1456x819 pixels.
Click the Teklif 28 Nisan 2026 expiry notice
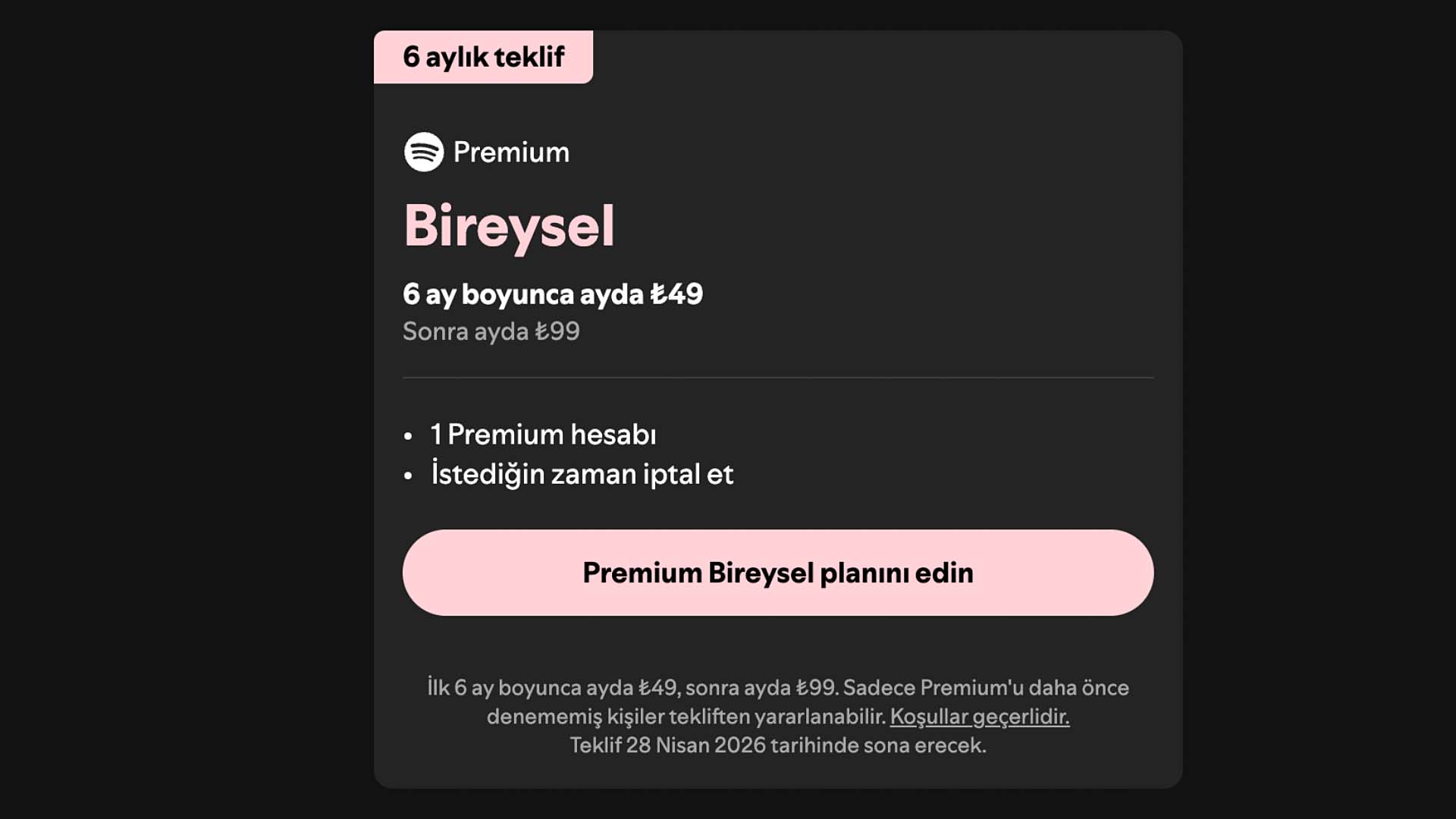[x=777, y=745]
